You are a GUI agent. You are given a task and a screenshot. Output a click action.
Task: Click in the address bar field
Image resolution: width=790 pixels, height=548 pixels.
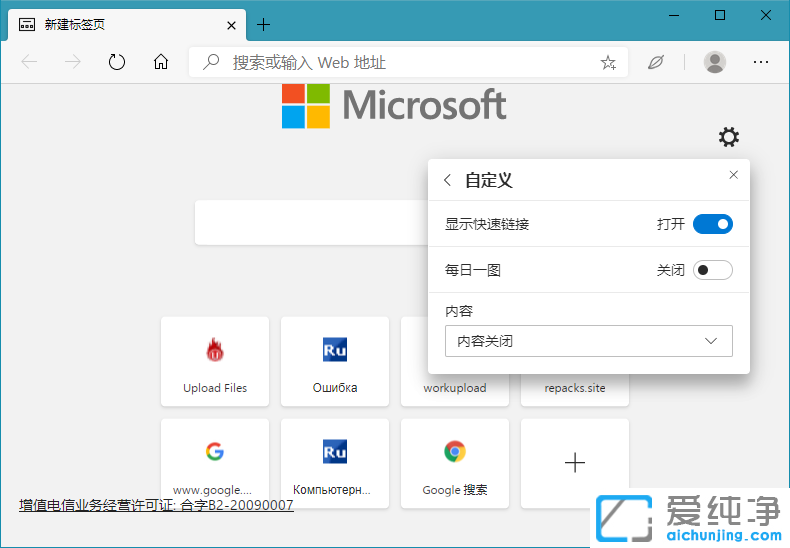pos(409,62)
